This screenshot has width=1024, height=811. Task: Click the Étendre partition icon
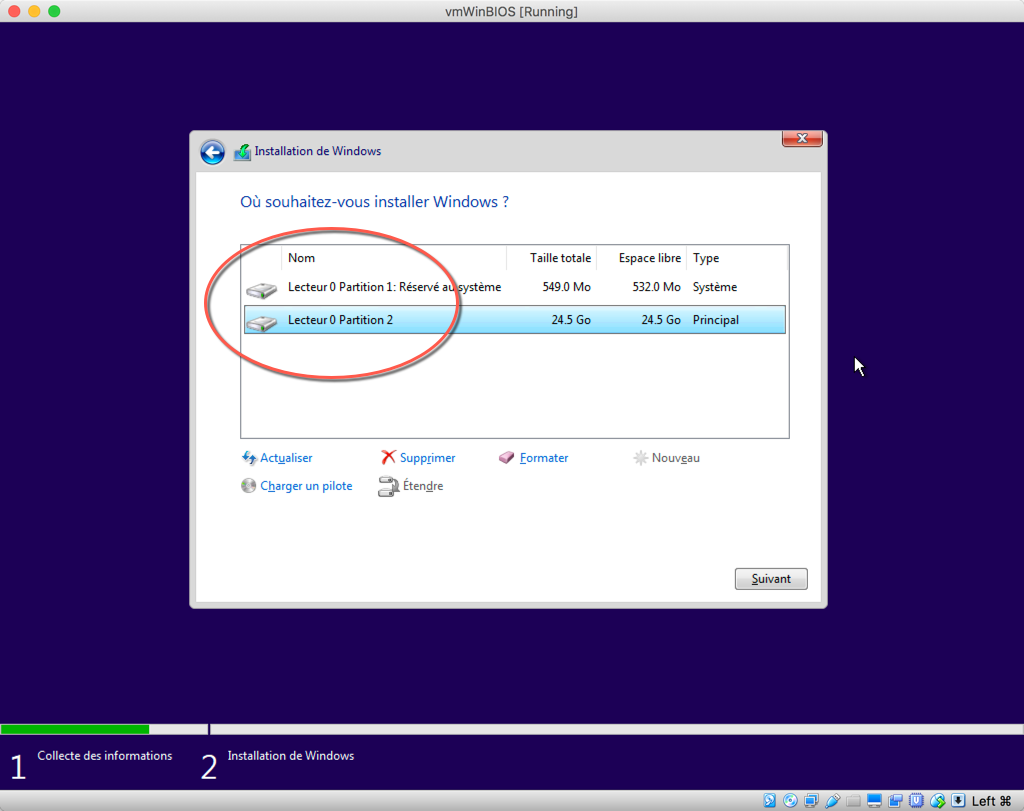(388, 486)
